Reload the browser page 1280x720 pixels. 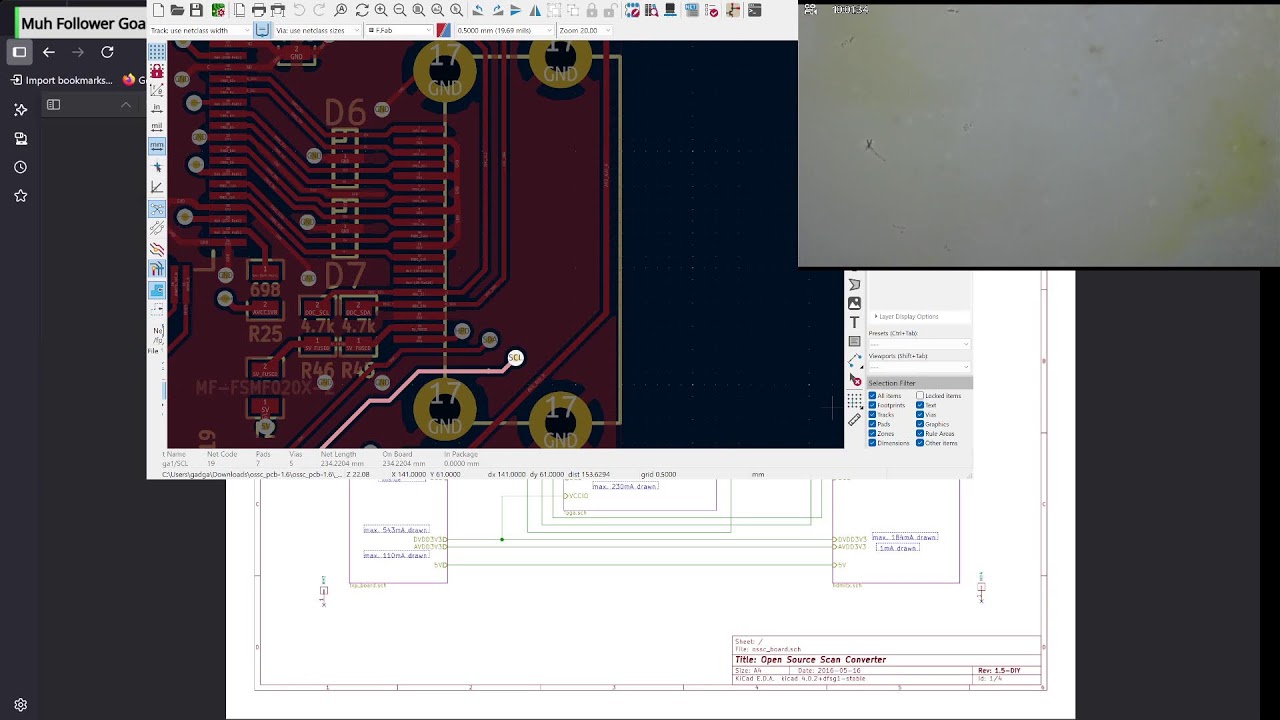click(107, 52)
